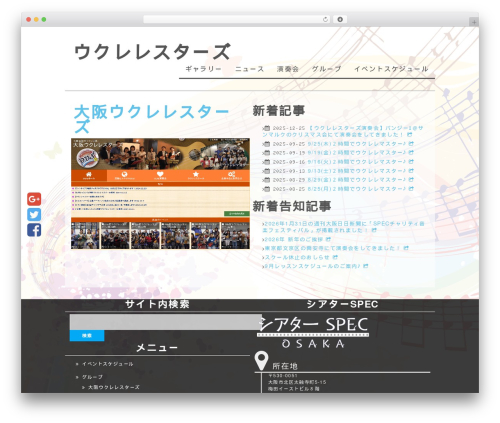Click the 所在地 address heading
The image size is (500, 423).
click(285, 366)
